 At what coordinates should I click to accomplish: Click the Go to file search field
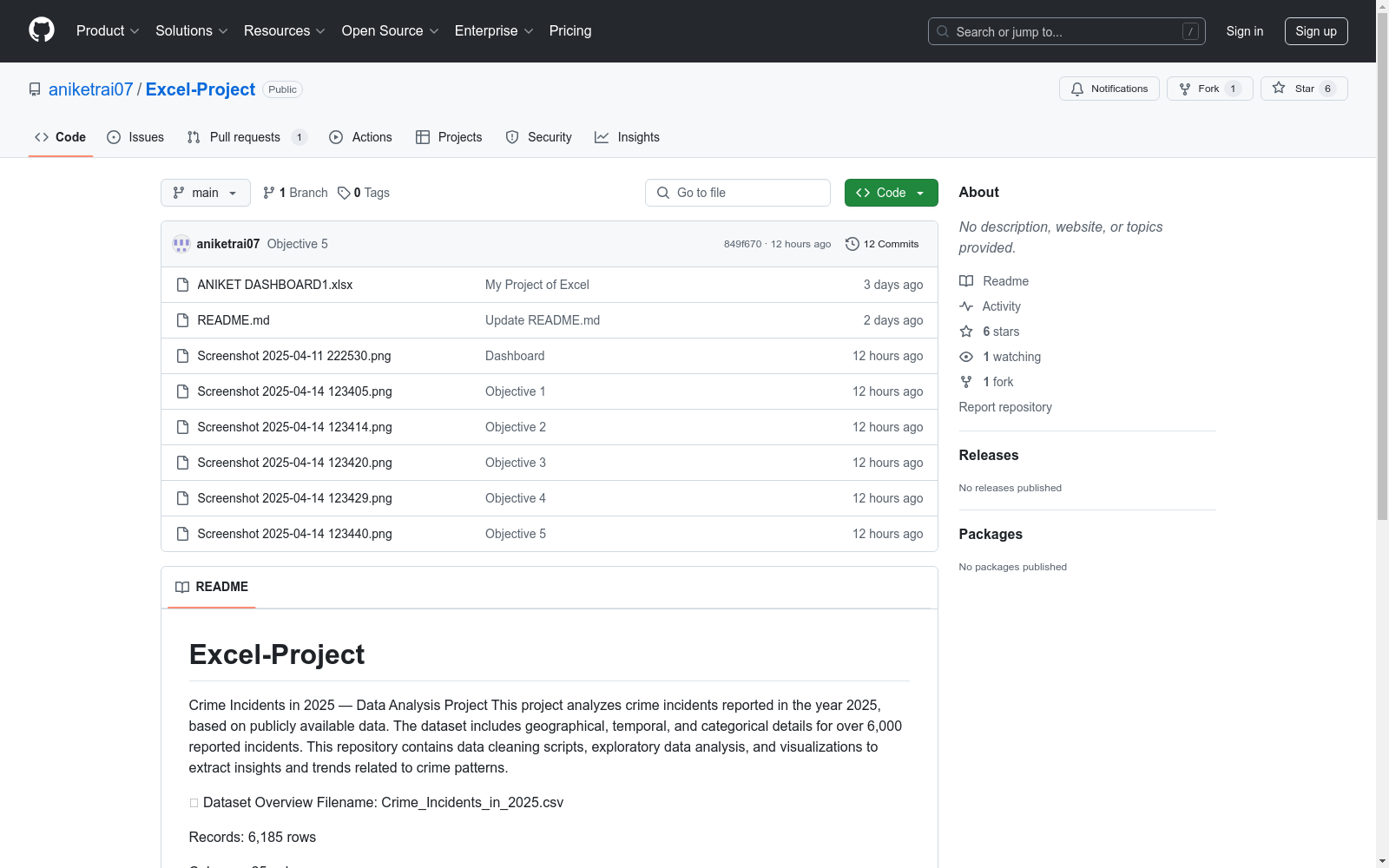point(738,193)
